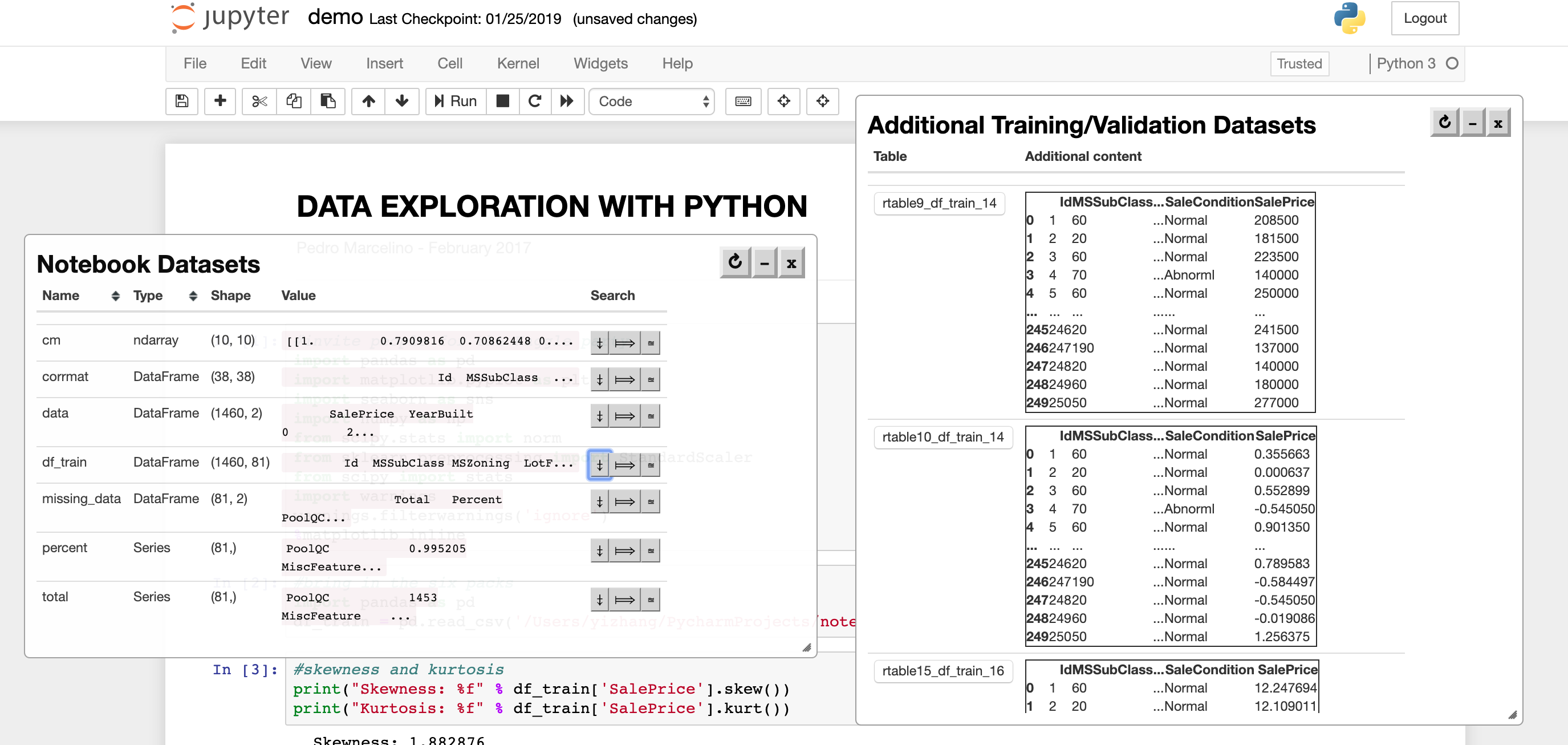Click the long right-arrow icon in corrmat row
1568x745 pixels.
(624, 379)
